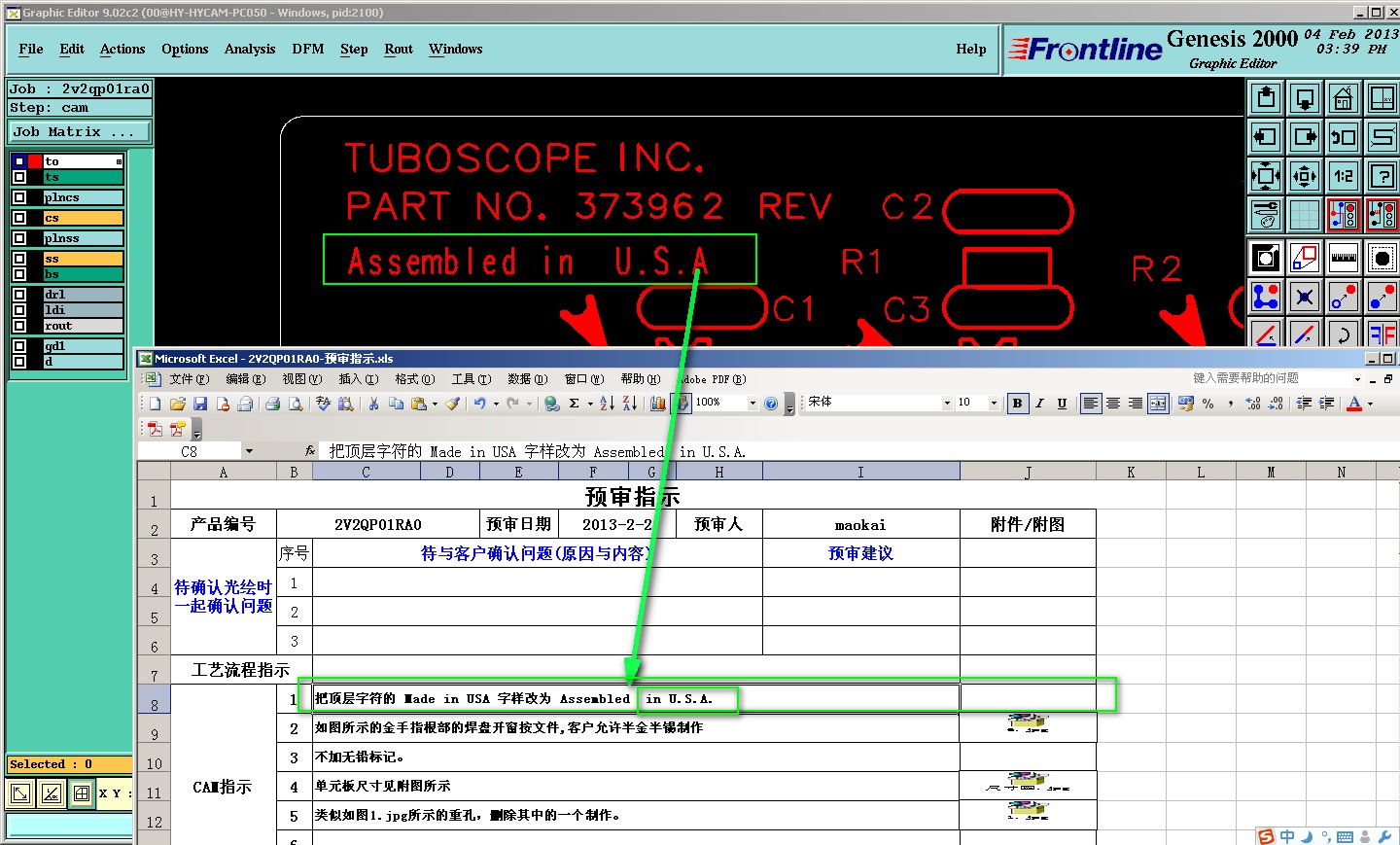Click the font color red A swatch
This screenshot has width=1400, height=845.
[x=1354, y=404]
